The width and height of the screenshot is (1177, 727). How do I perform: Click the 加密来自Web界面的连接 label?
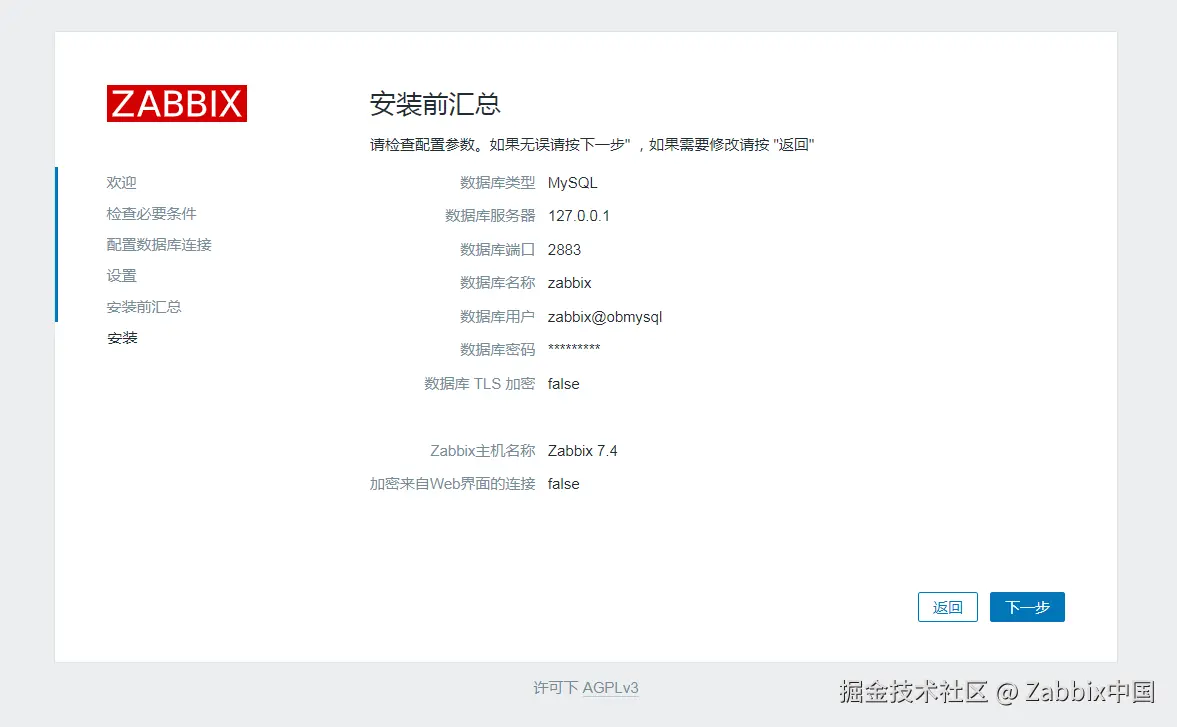pyautogui.click(x=453, y=484)
